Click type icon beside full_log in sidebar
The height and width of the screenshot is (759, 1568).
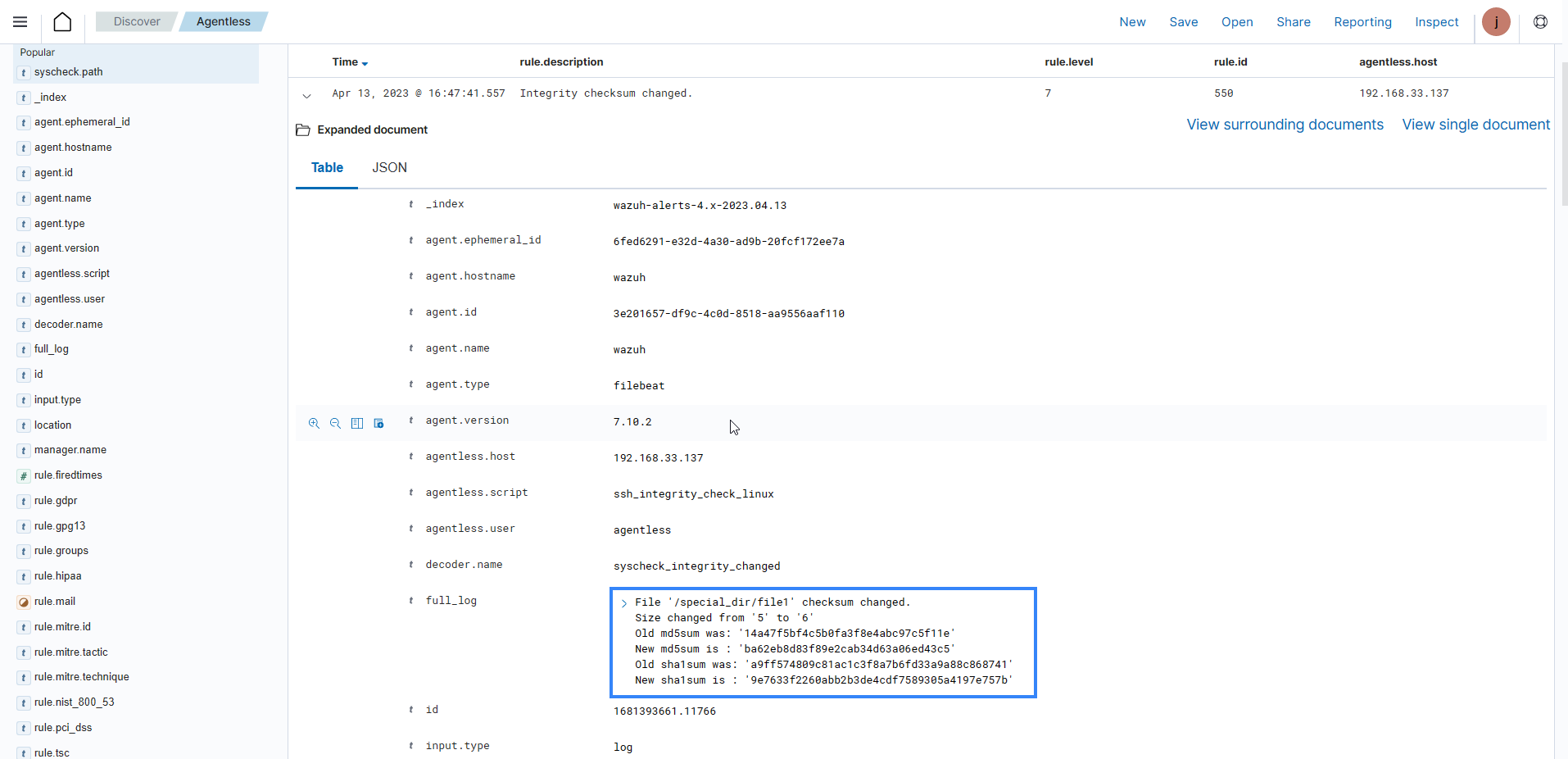pyautogui.click(x=24, y=350)
